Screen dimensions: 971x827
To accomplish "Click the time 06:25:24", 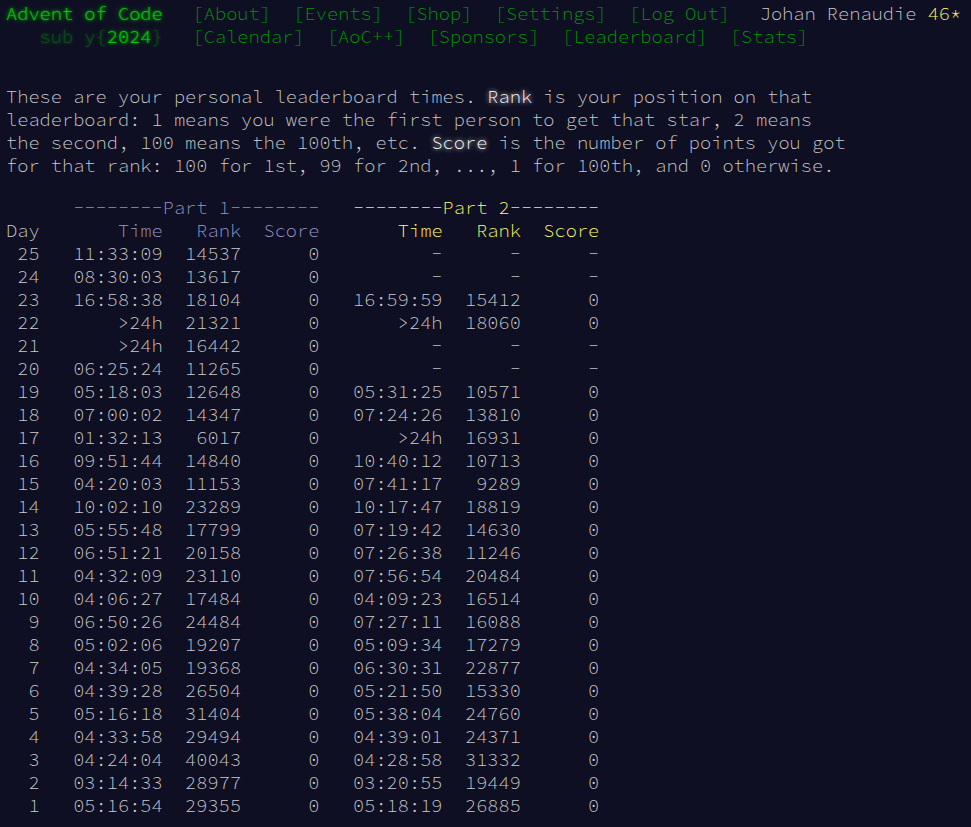I will [118, 369].
